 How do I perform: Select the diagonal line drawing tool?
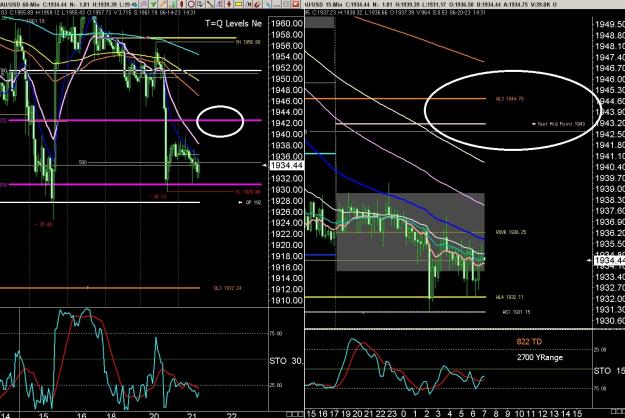click(x=210, y=4)
